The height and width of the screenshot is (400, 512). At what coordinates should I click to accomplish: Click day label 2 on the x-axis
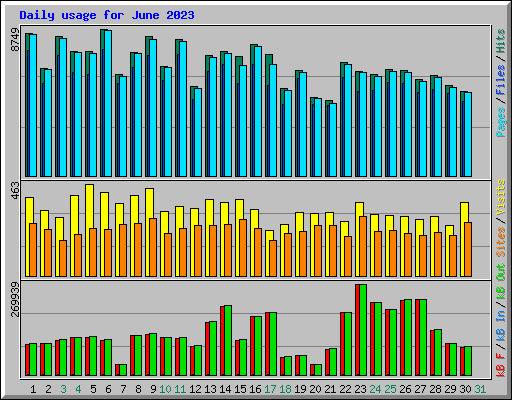pos(48,389)
